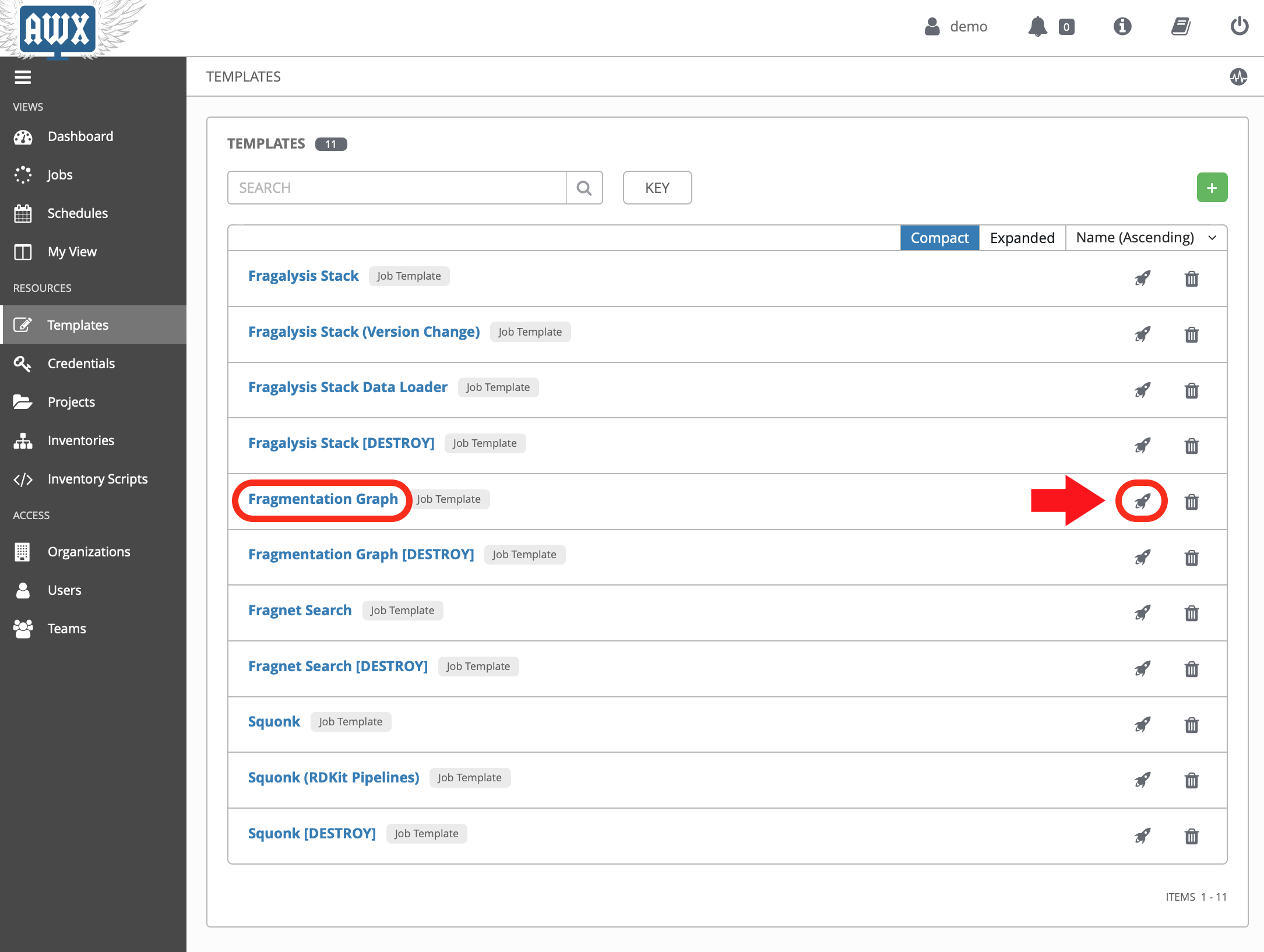This screenshot has width=1264, height=952.
Task: Open activity stream icon
Action: coord(1238,76)
